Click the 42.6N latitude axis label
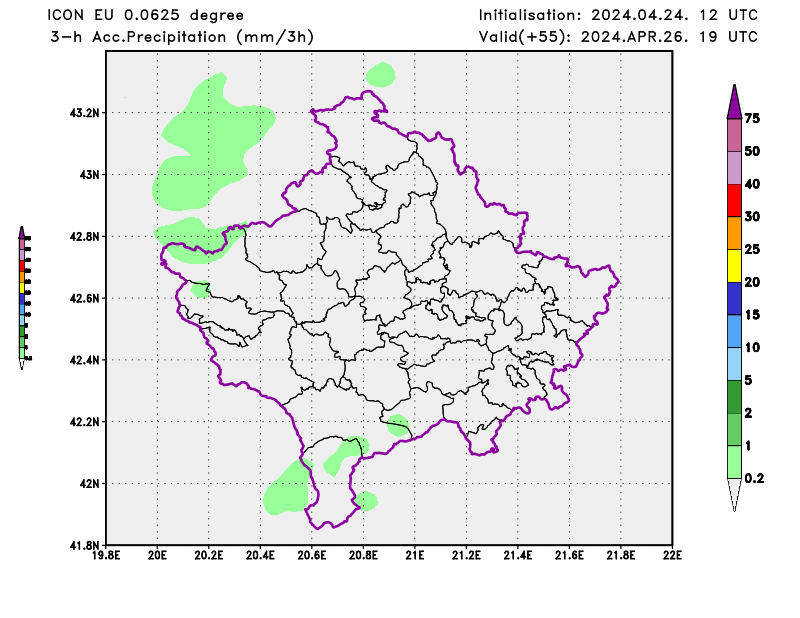This screenshot has height=618, width=800. (x=84, y=298)
